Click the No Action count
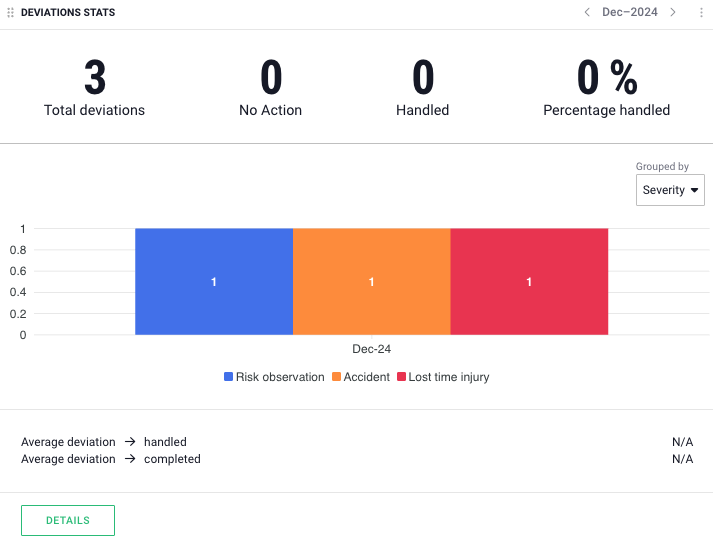 (271, 78)
